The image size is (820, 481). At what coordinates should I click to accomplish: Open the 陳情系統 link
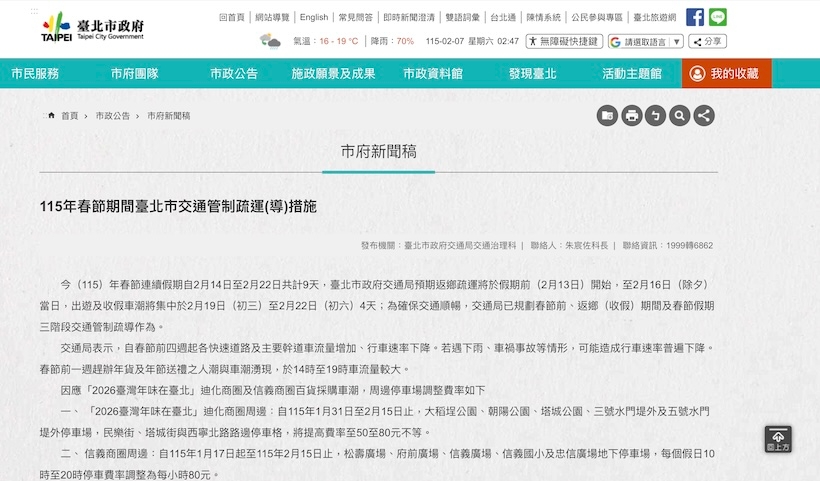click(x=543, y=17)
